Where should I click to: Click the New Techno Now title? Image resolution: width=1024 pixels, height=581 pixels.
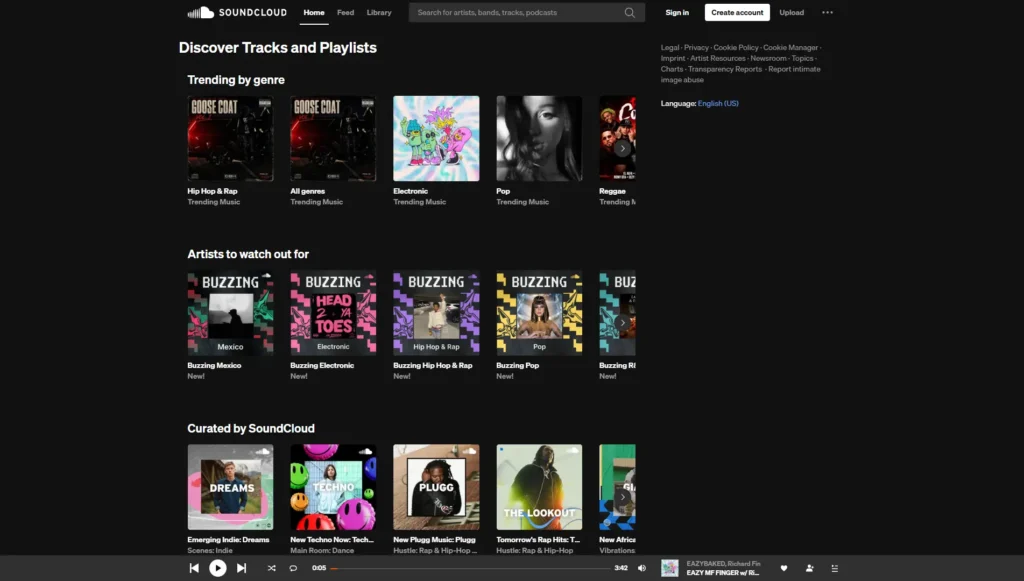tap(332, 540)
